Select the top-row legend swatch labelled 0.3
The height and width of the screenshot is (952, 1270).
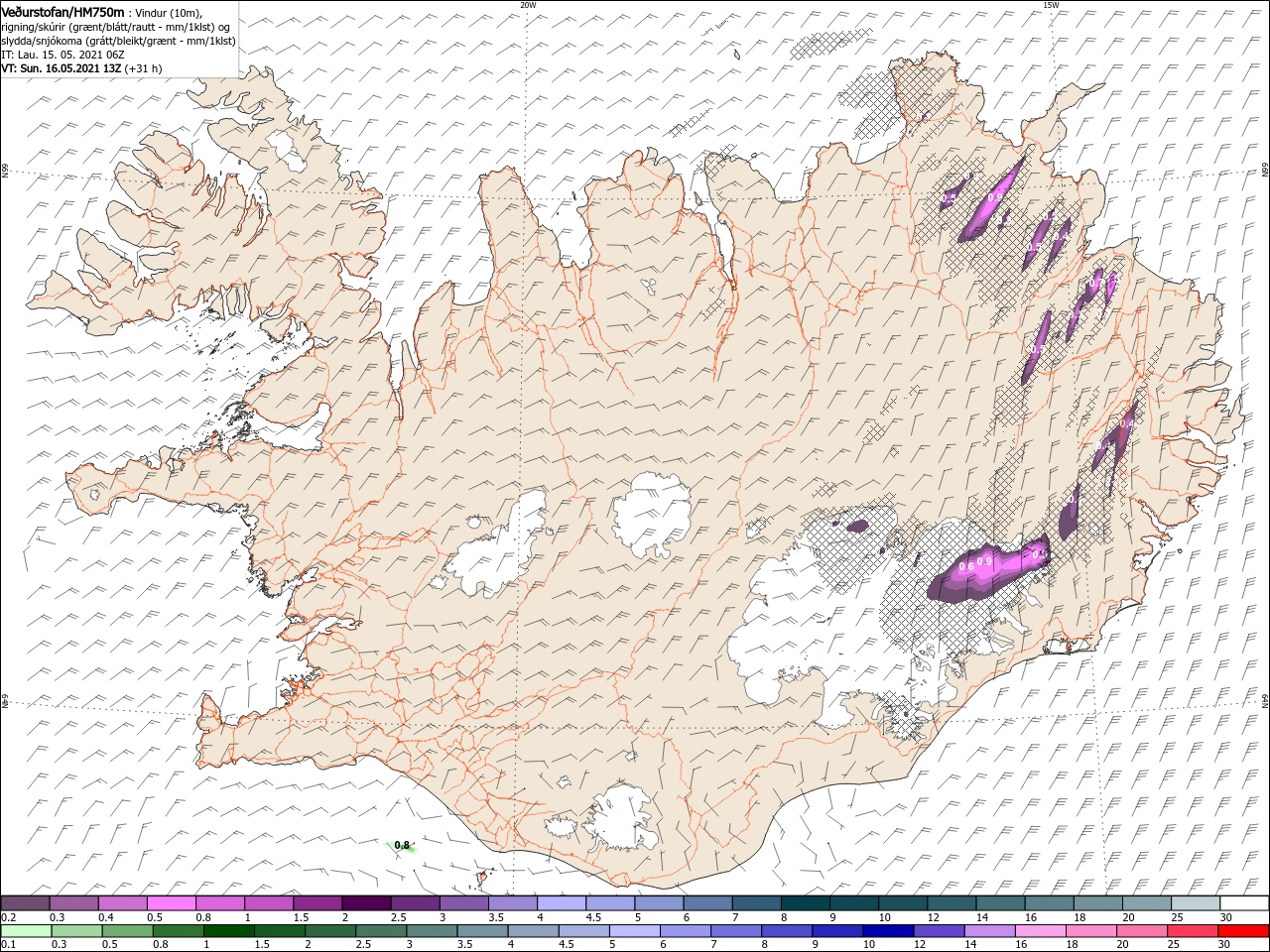pos(73,903)
